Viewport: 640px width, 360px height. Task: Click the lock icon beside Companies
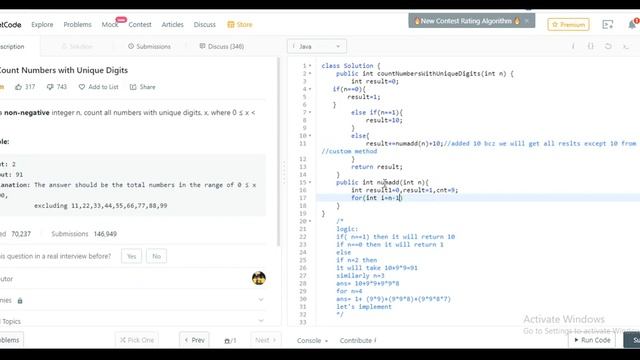pos(20,300)
